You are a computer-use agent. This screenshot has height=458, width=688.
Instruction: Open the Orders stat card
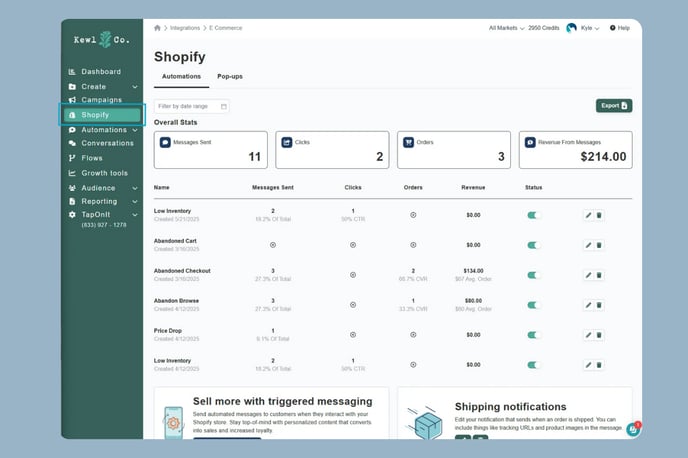point(454,150)
